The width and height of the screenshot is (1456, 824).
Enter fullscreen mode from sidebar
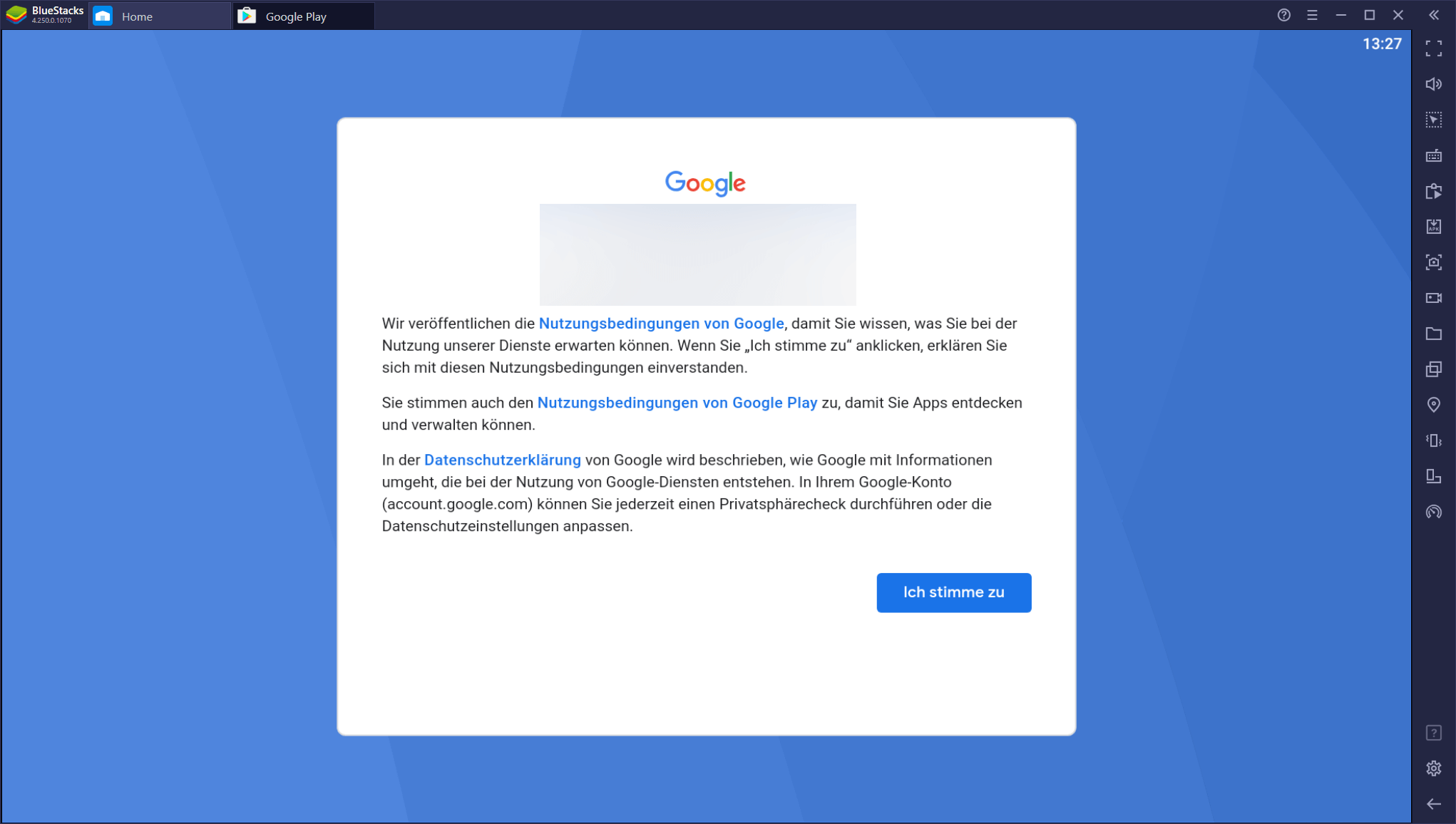1433,48
